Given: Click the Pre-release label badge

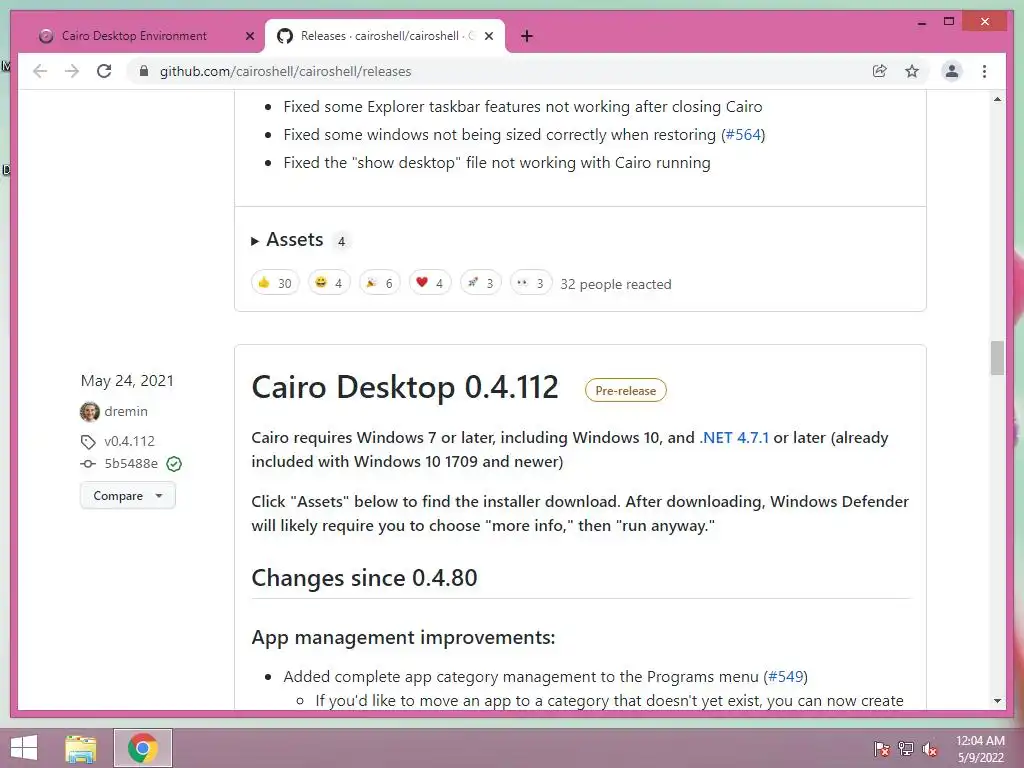Looking at the screenshot, I should click(x=626, y=391).
